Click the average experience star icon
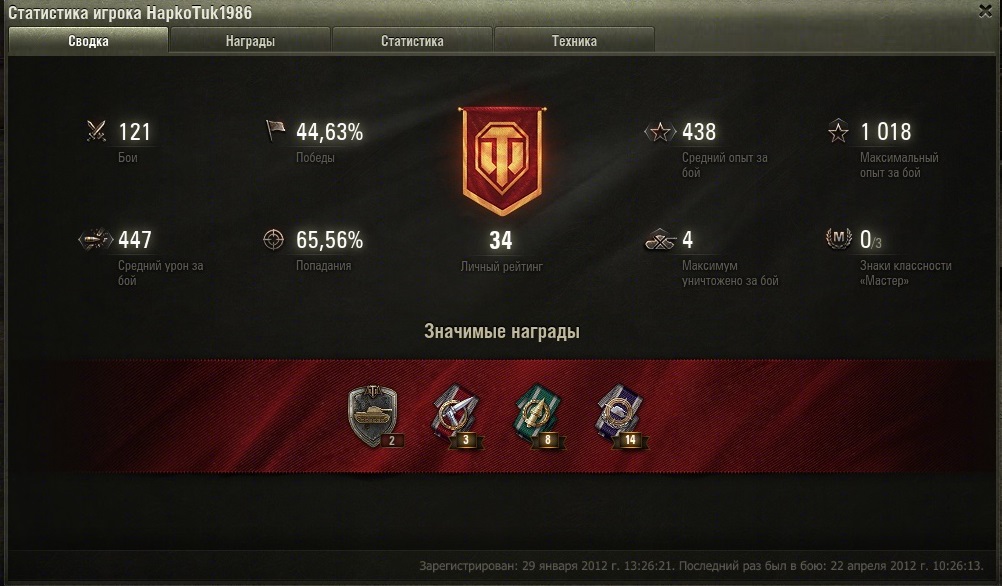1002x586 pixels. [x=659, y=132]
